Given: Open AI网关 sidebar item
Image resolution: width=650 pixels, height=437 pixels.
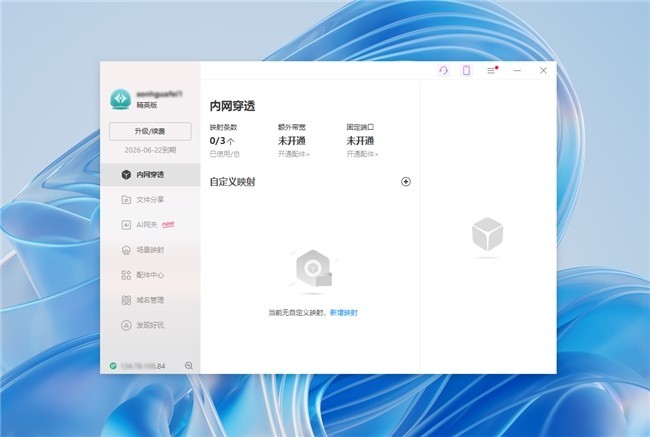Looking at the screenshot, I should (148, 225).
